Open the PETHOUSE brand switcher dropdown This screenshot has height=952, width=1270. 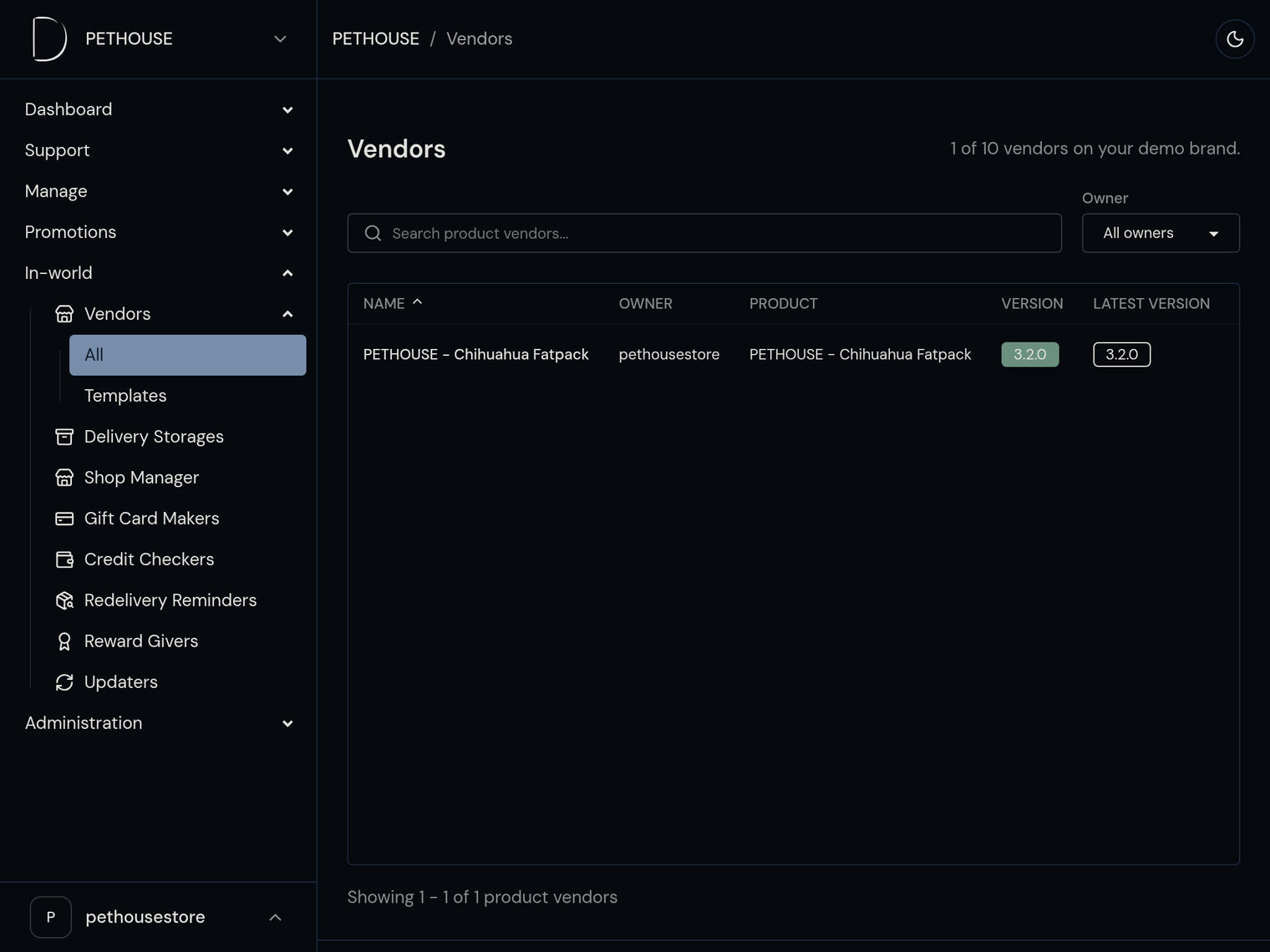(x=159, y=39)
